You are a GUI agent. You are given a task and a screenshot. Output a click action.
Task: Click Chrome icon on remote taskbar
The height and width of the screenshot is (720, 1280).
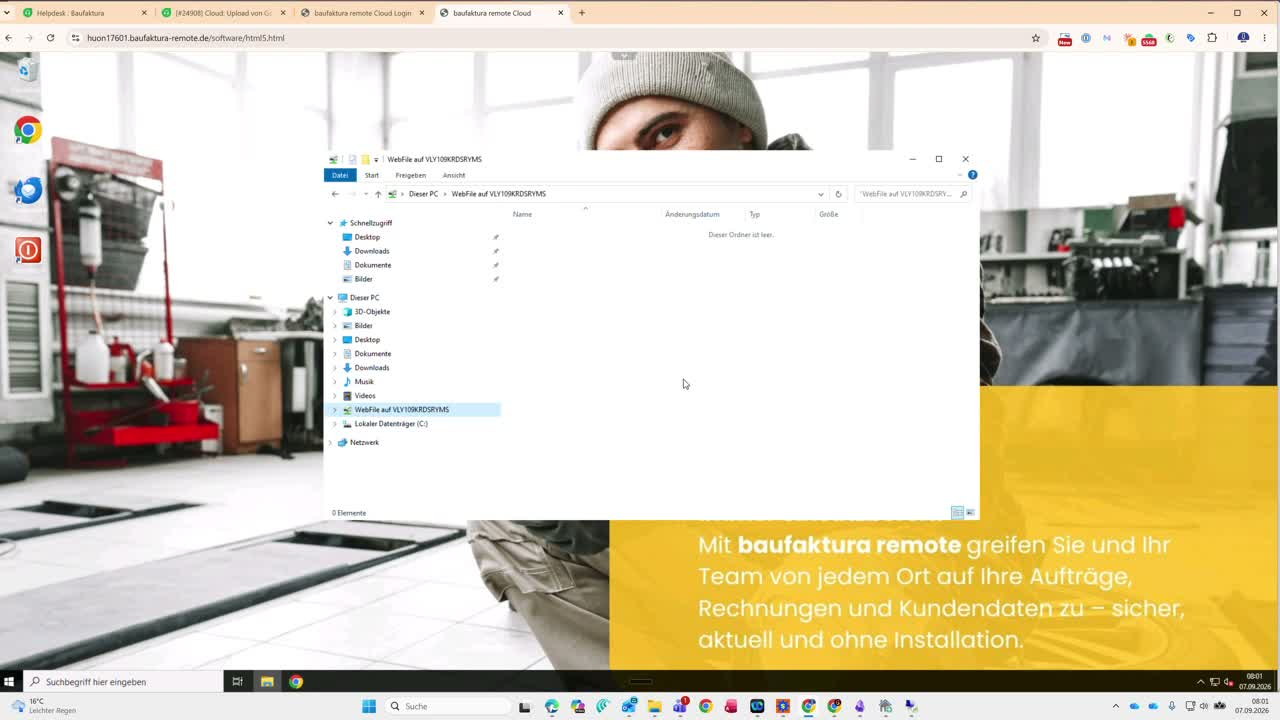[x=296, y=682]
